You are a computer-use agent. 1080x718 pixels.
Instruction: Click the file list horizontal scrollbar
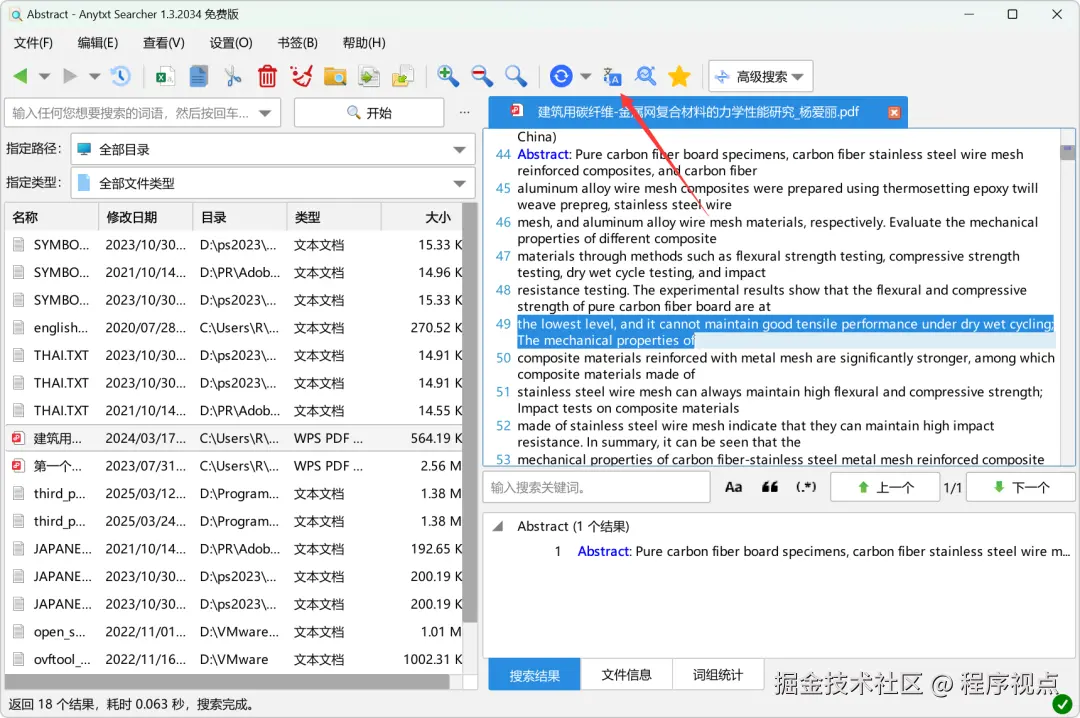tap(227, 681)
